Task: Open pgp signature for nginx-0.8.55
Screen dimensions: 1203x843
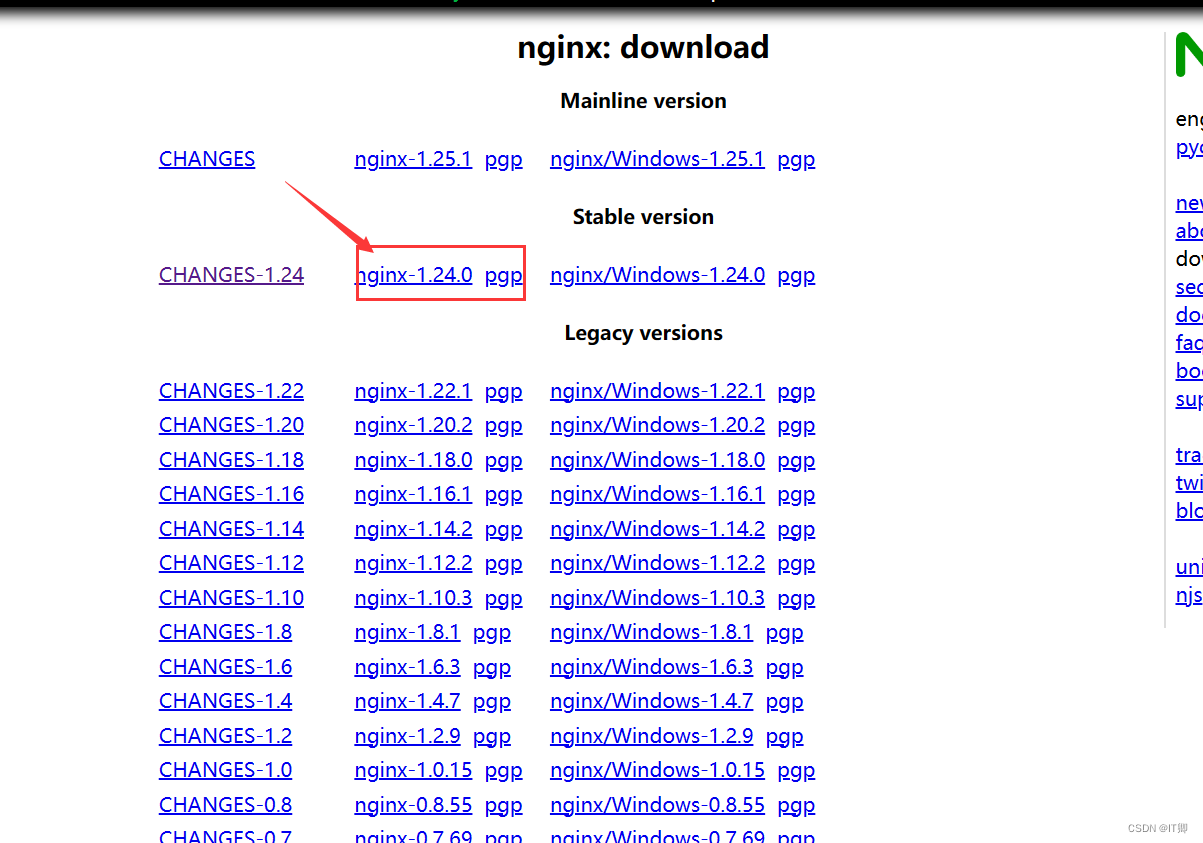Action: pos(504,805)
